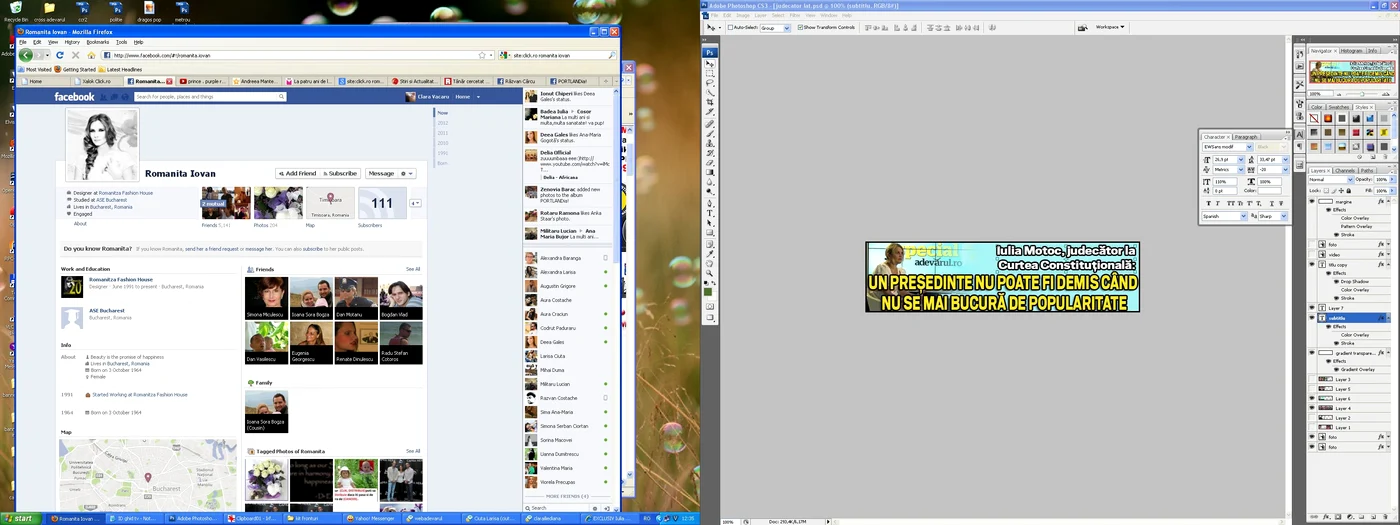This screenshot has width=1400, height=525.
Task: Switch to the Channels tab
Action: [1345, 170]
